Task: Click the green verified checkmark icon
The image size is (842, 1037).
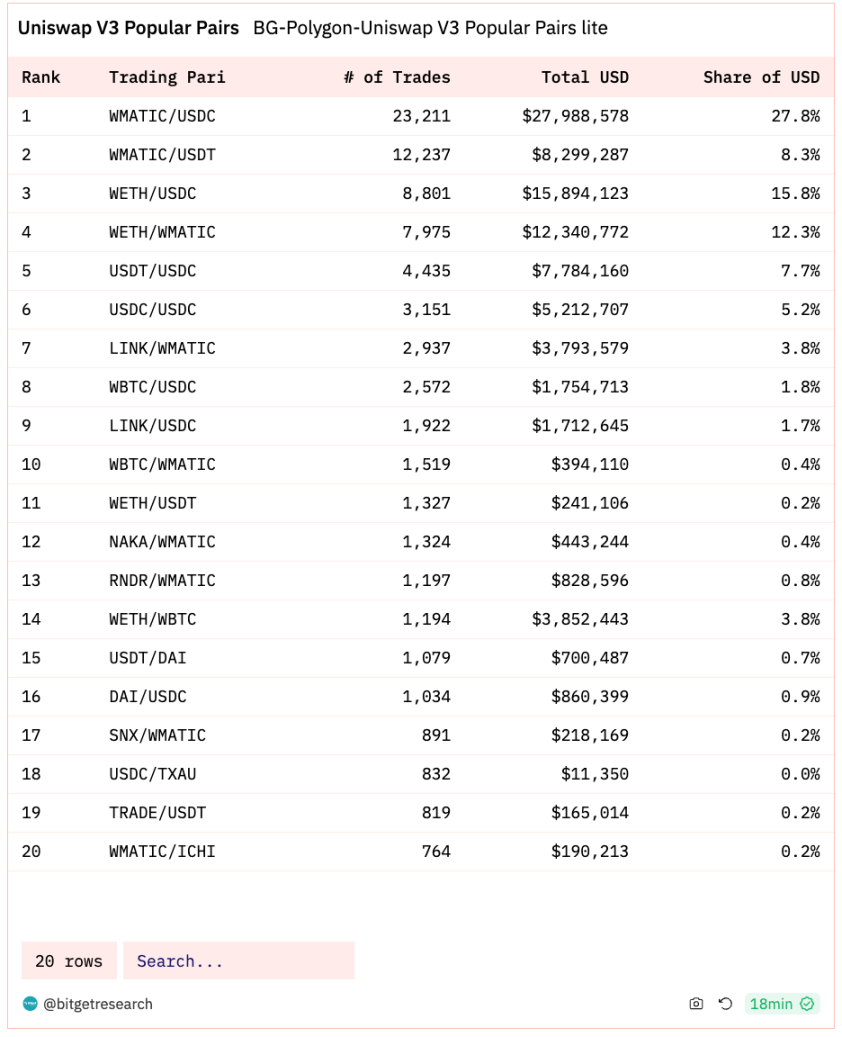Action: pos(807,1003)
